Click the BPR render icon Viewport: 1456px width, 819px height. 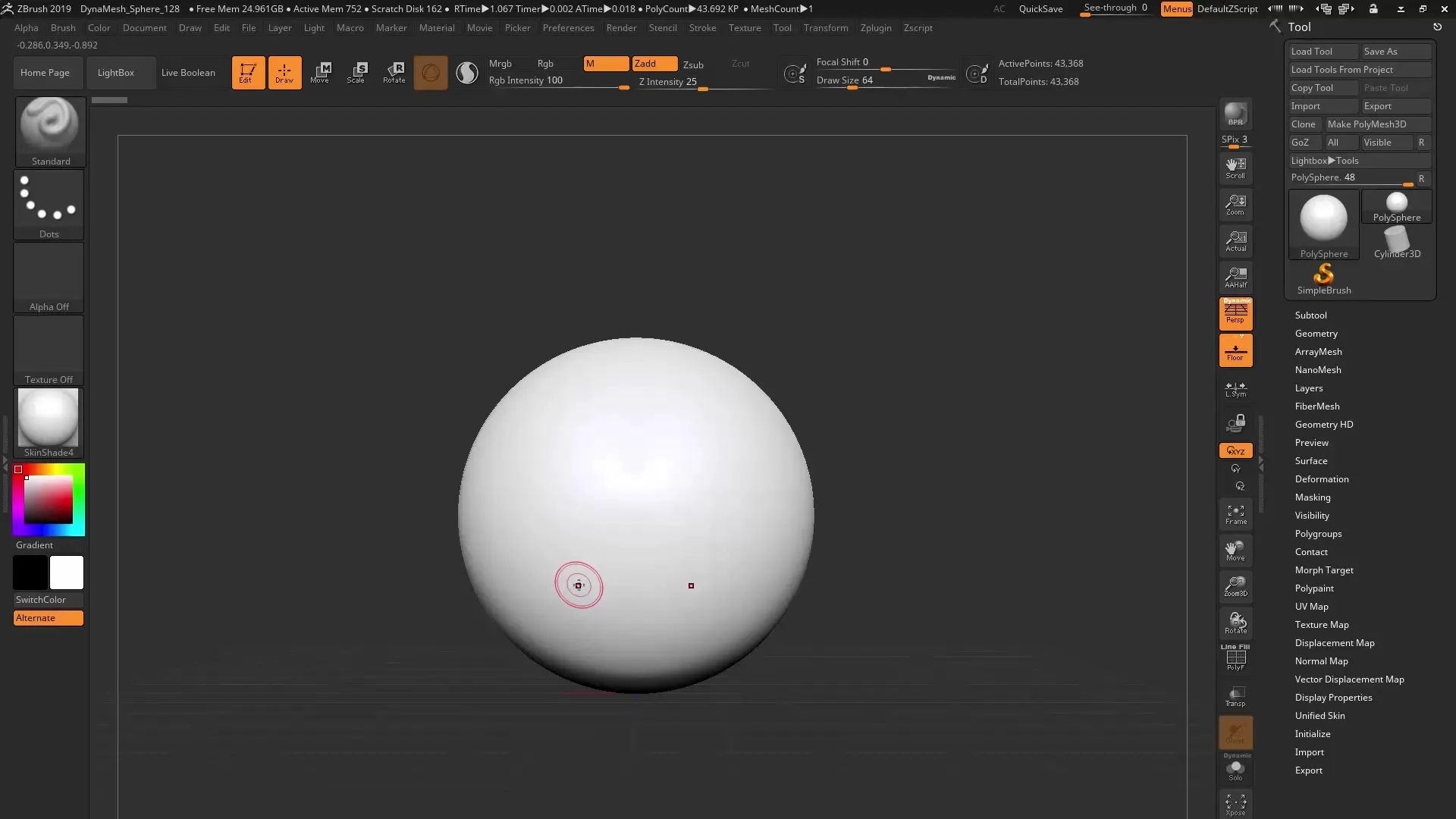tap(1235, 115)
